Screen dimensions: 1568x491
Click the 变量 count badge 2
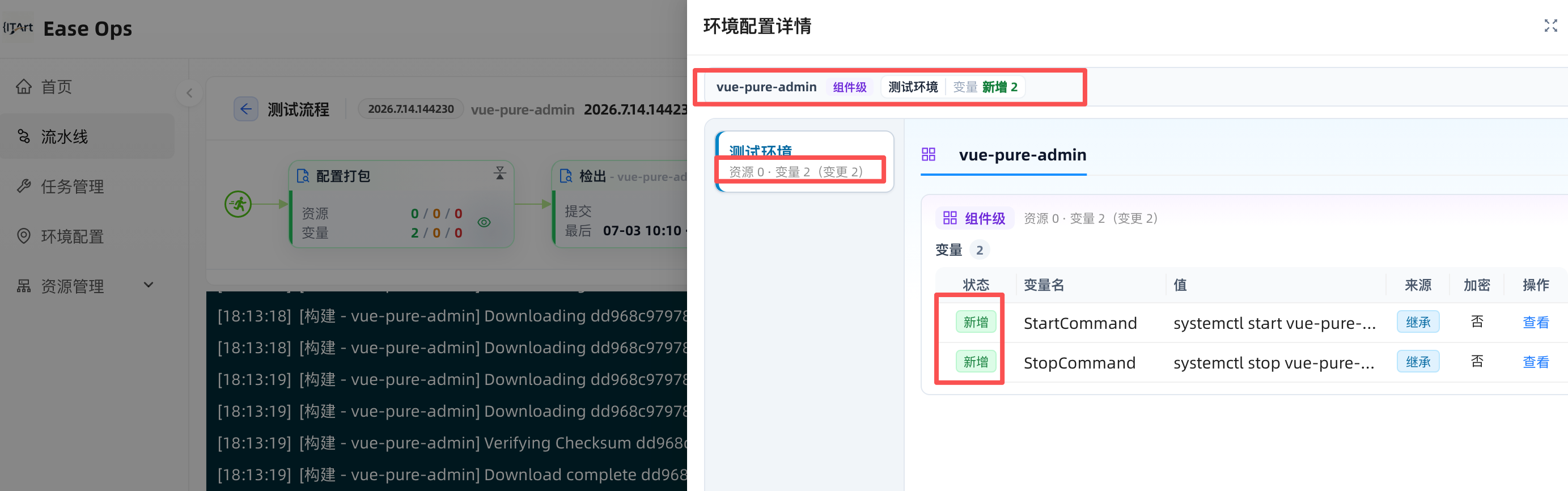980,250
